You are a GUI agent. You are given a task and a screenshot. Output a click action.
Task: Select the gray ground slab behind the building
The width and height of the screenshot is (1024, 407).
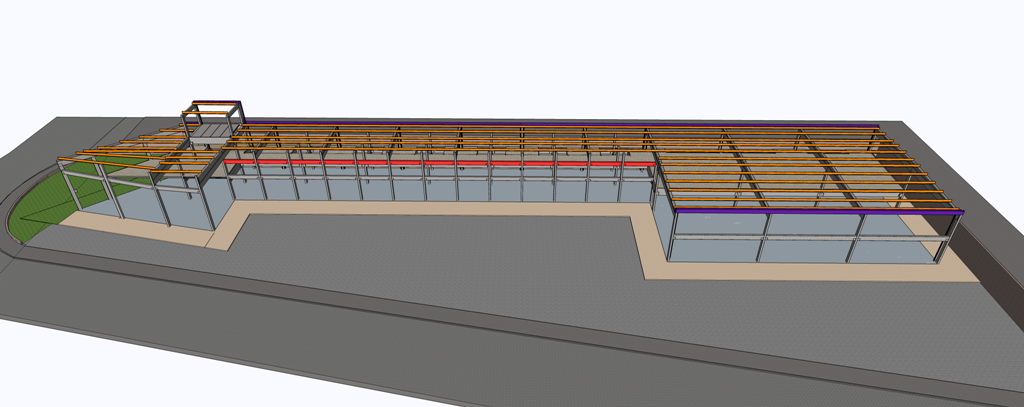[522, 120]
